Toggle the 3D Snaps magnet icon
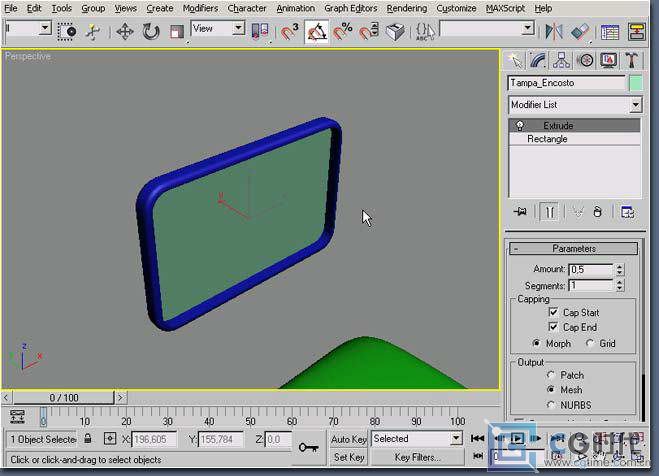This screenshot has width=659, height=476. tap(290, 32)
